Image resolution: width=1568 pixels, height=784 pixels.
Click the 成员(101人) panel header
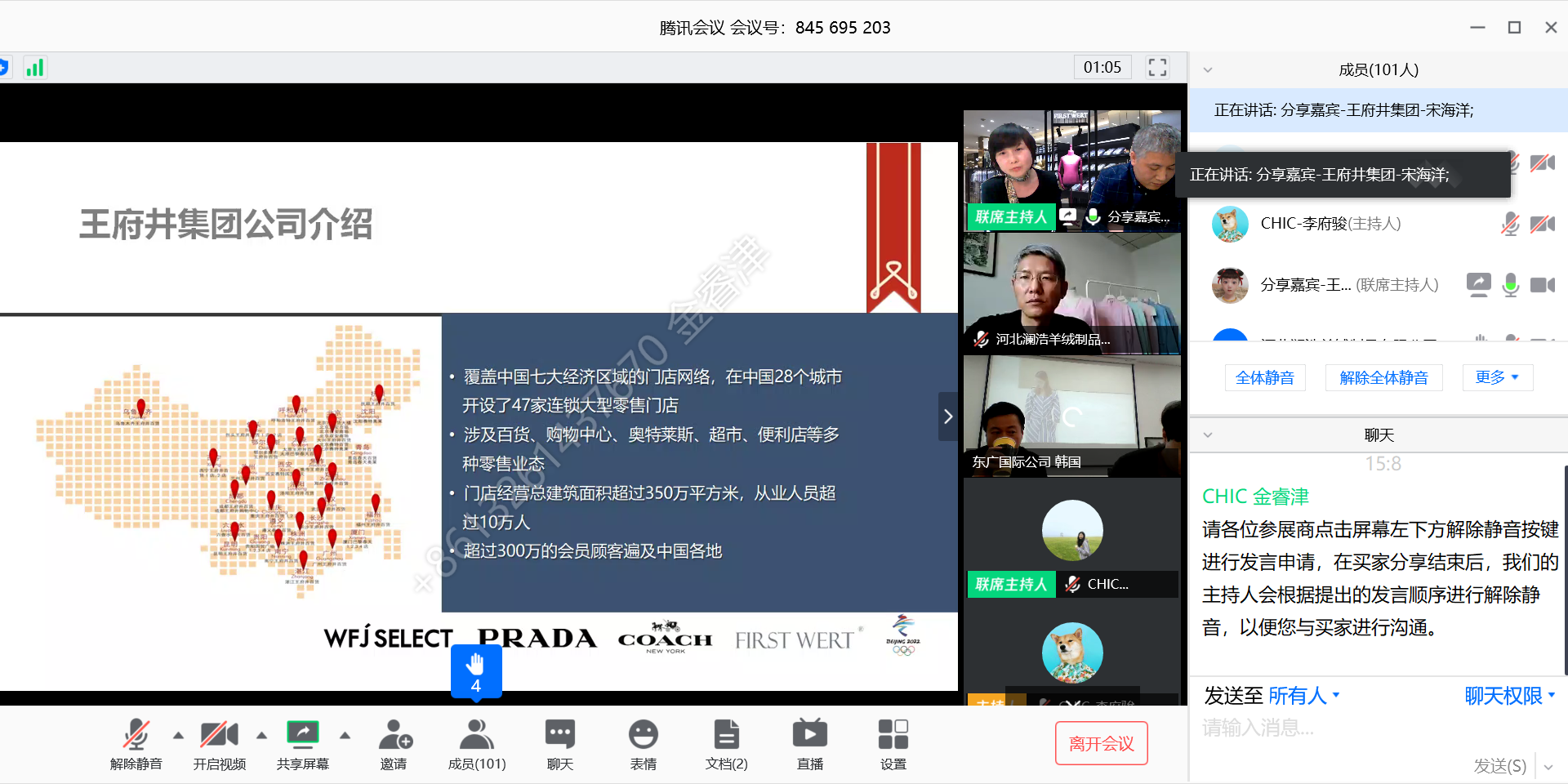pyautogui.click(x=1379, y=69)
